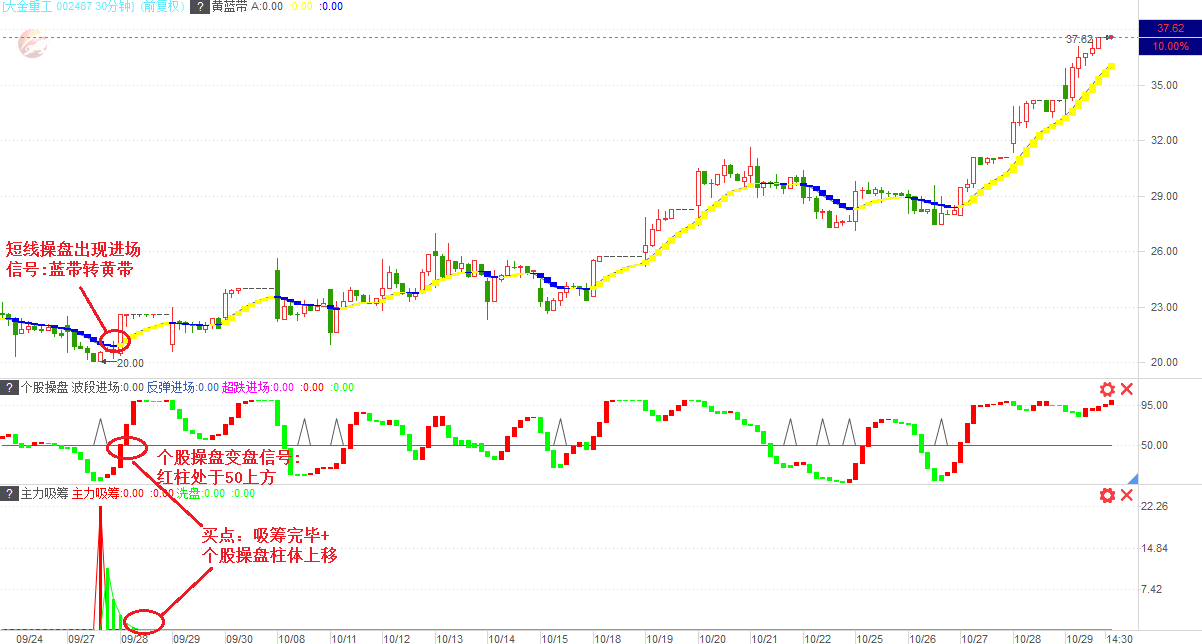Click the 10/13 date on time axis
The image size is (1202, 644).
[x=450, y=637]
